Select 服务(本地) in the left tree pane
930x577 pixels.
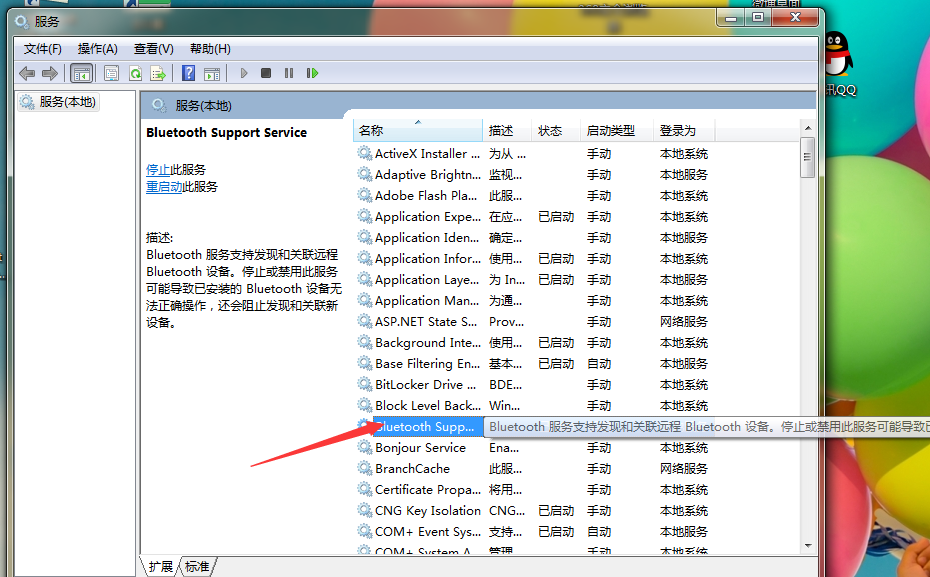58,102
